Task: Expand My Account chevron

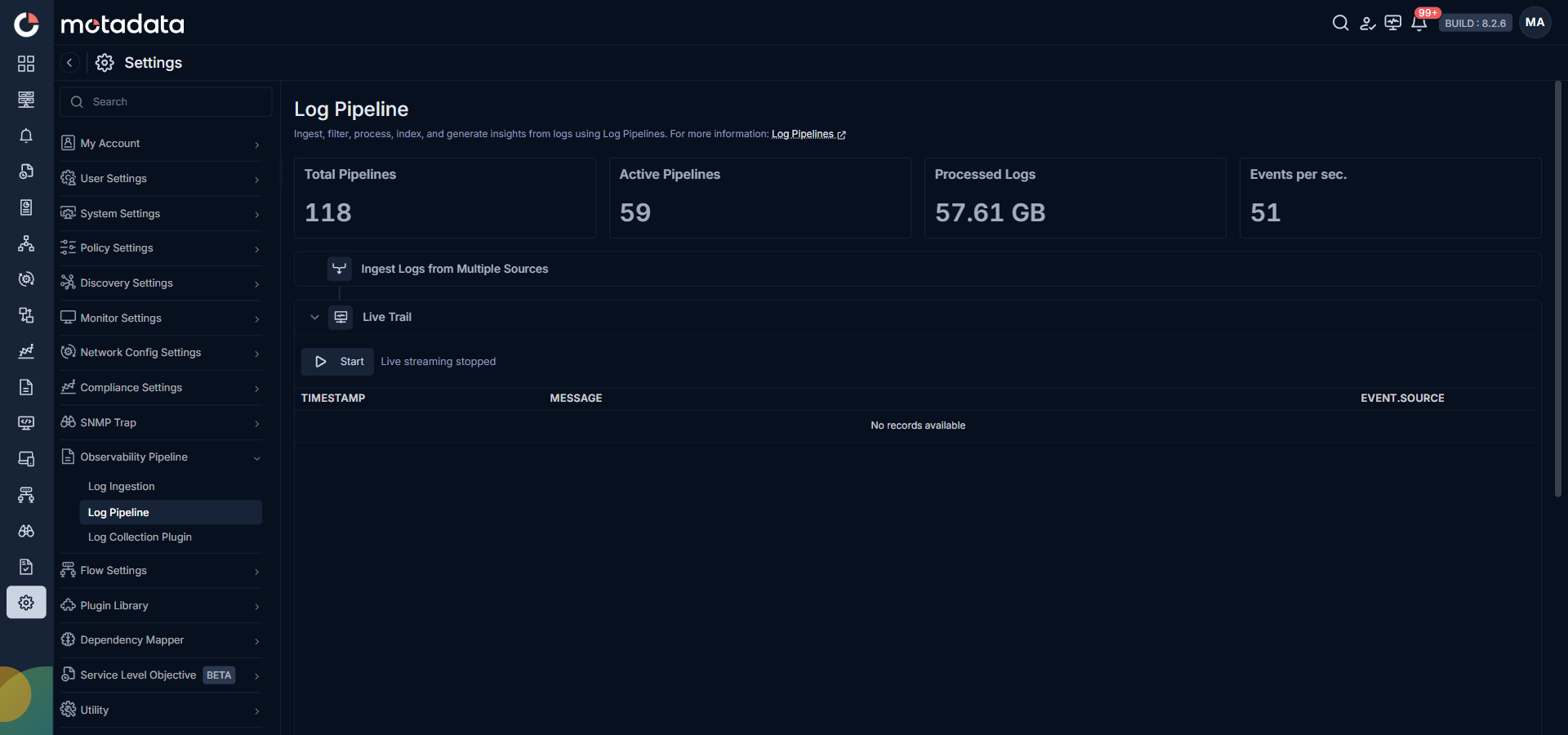Action: 256,145
